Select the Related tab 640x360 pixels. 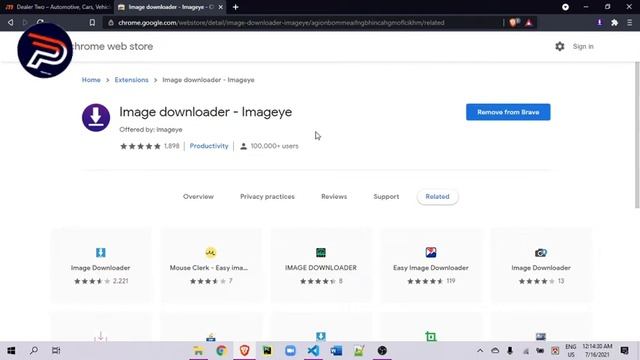tap(438, 197)
